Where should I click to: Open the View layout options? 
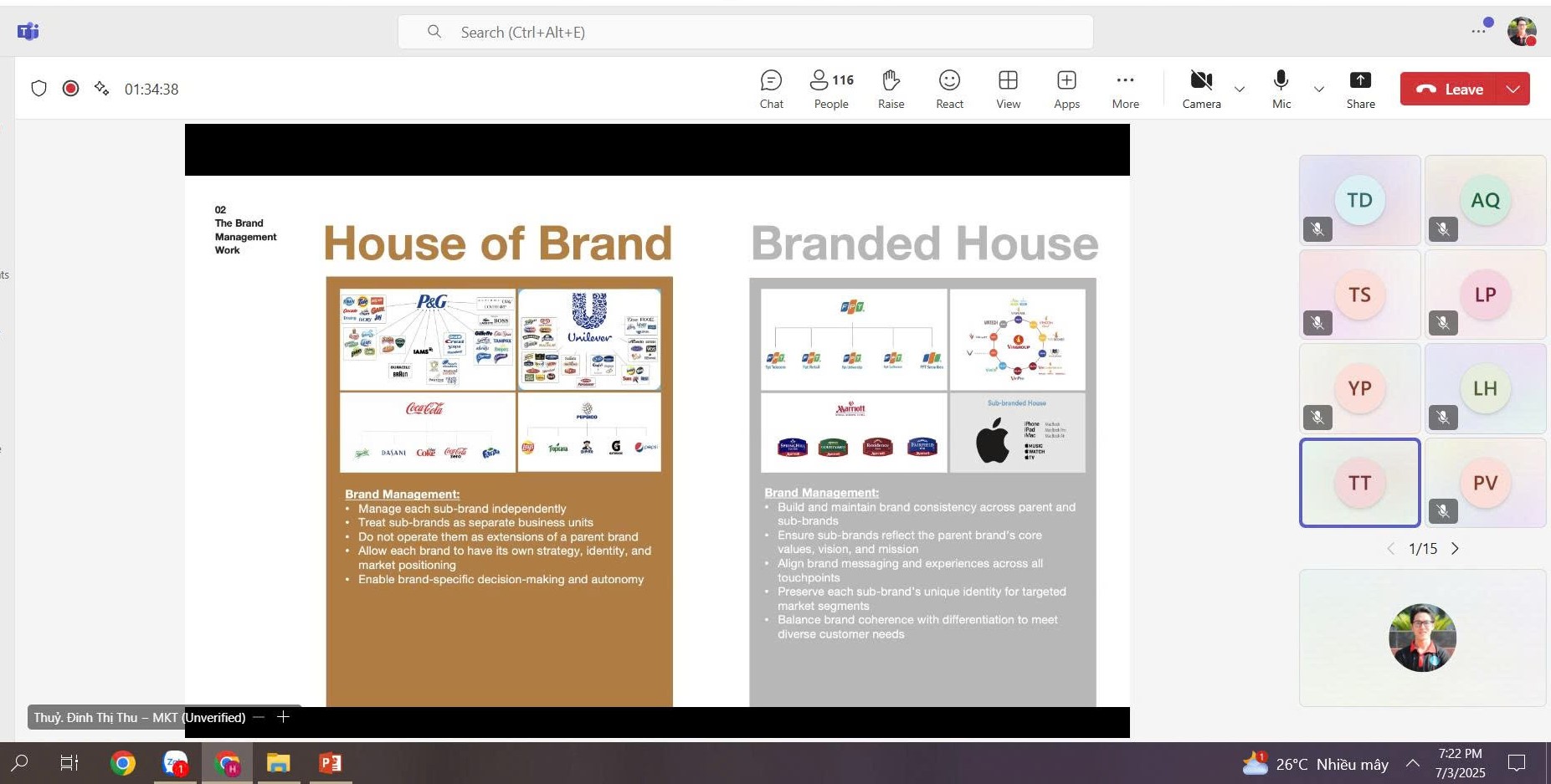(1008, 90)
